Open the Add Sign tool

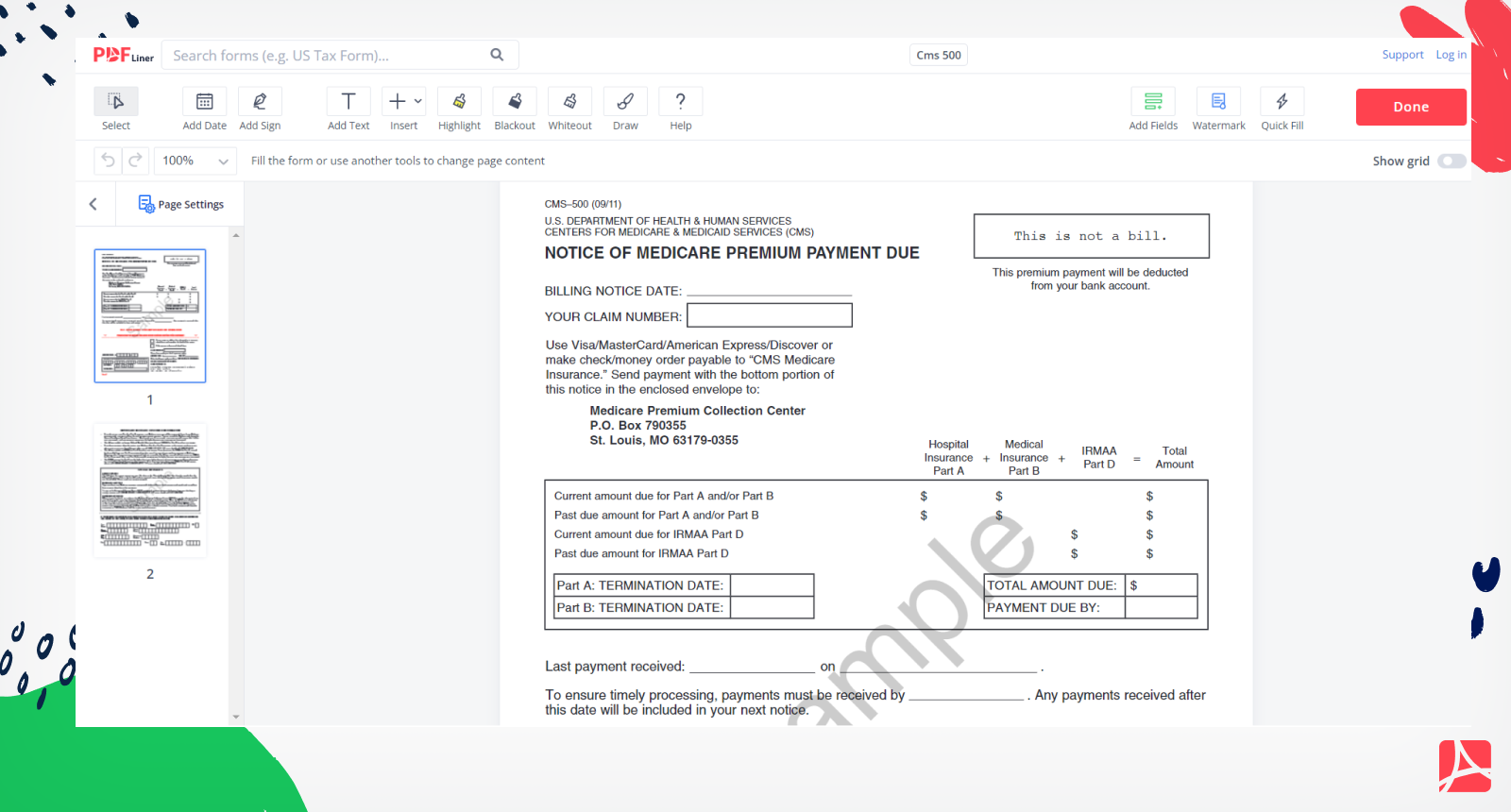tap(260, 110)
